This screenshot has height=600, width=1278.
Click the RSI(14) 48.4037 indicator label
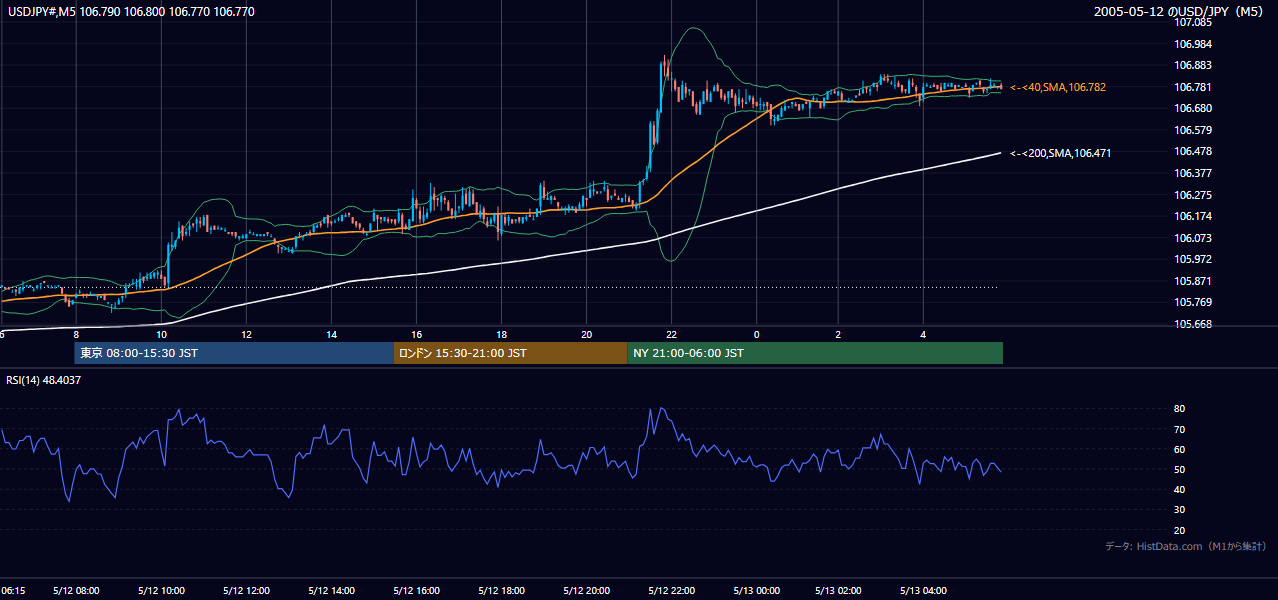coord(44,380)
